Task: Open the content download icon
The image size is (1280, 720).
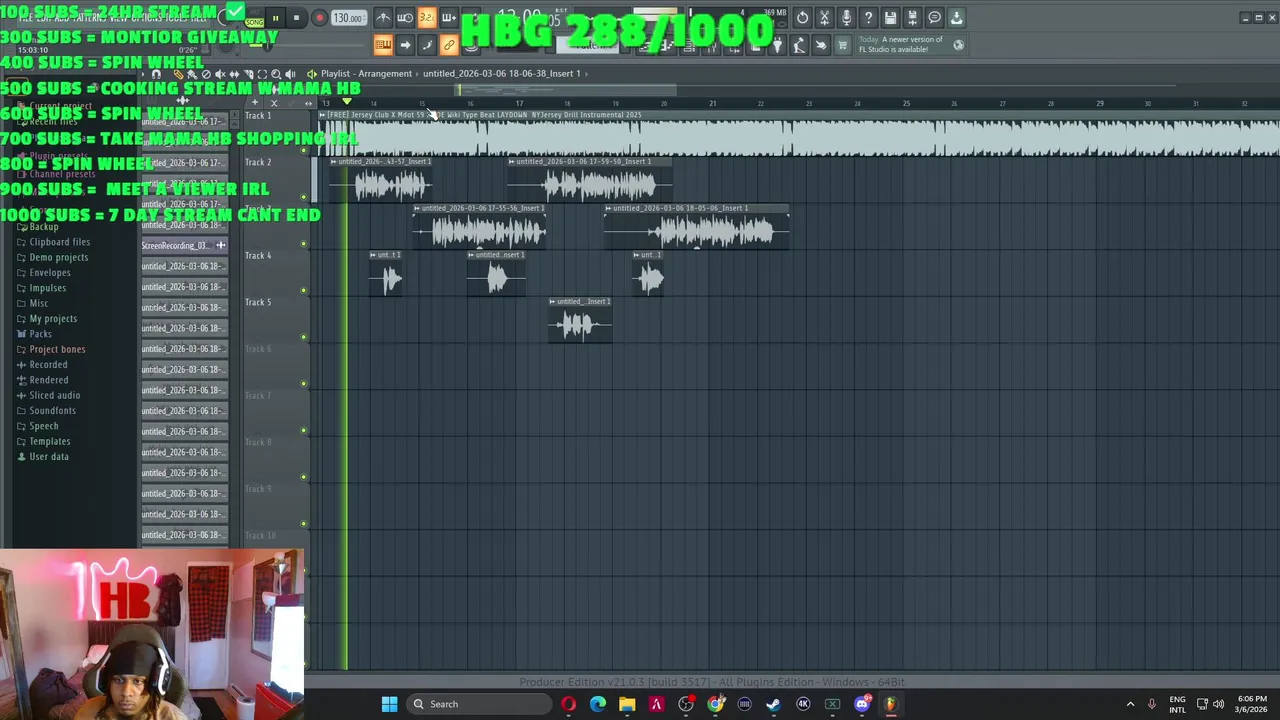Action: 956,18
